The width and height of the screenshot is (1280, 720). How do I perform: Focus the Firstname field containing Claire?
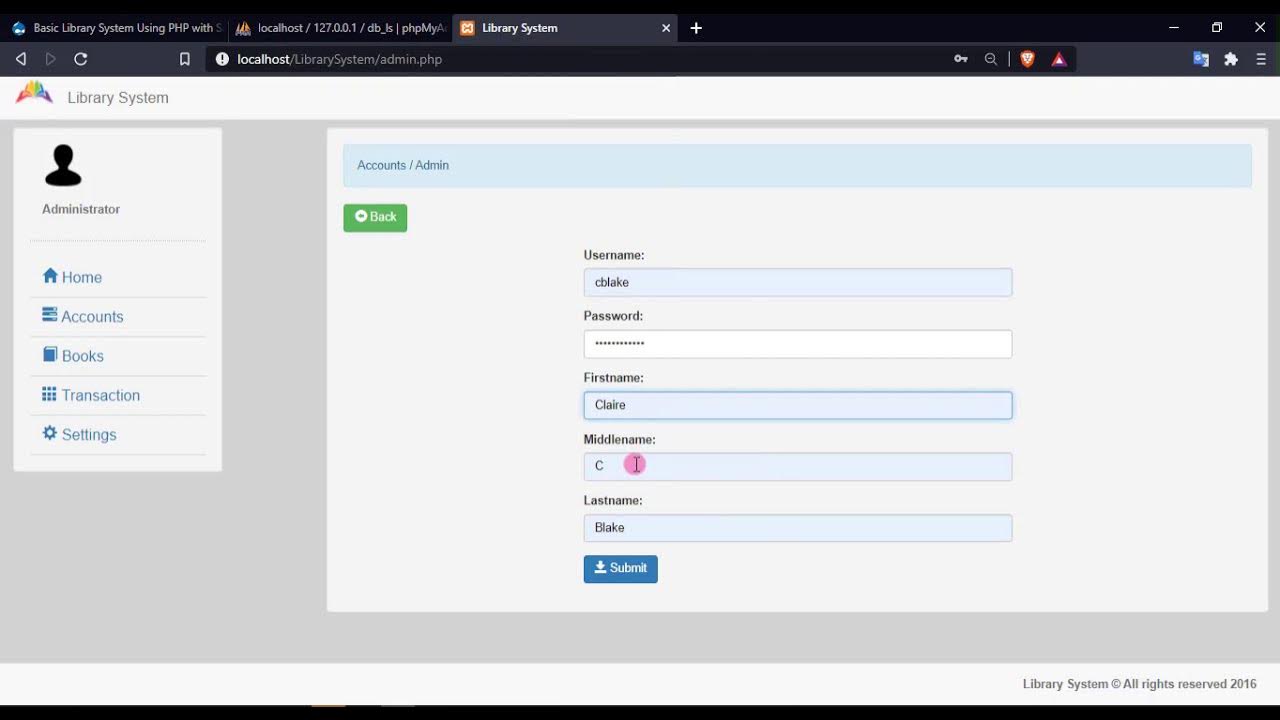(798, 405)
